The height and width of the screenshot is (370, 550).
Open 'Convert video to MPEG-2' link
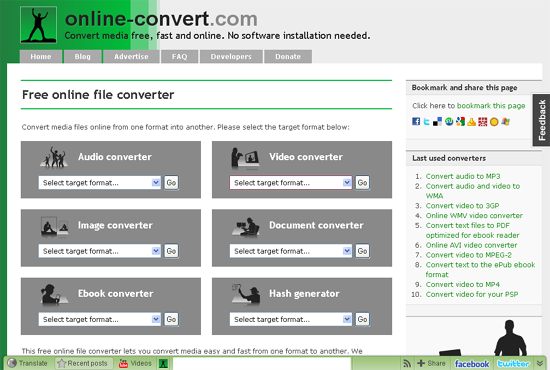click(469, 255)
